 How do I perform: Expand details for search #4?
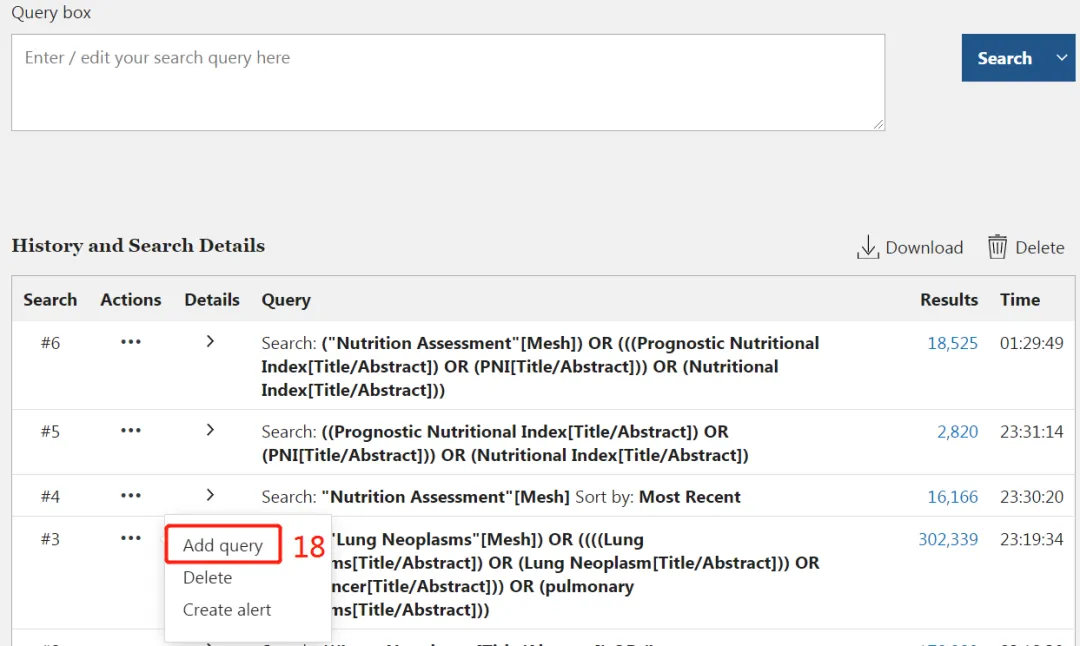pyautogui.click(x=210, y=495)
